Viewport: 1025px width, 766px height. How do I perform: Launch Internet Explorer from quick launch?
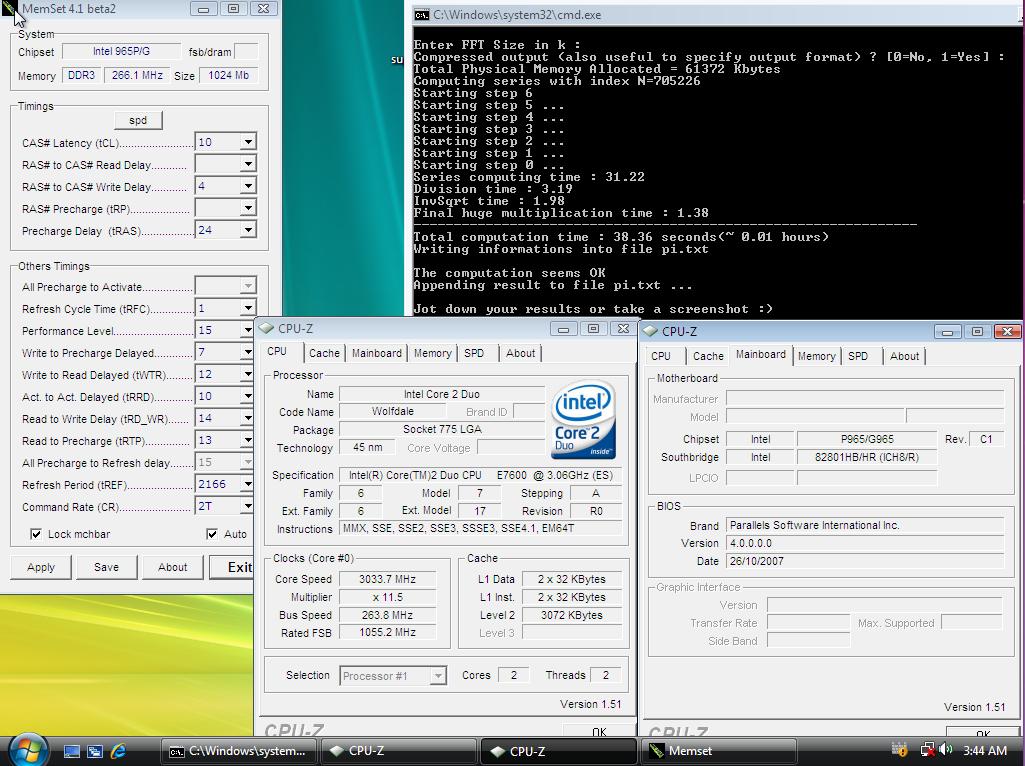pyautogui.click(x=118, y=752)
